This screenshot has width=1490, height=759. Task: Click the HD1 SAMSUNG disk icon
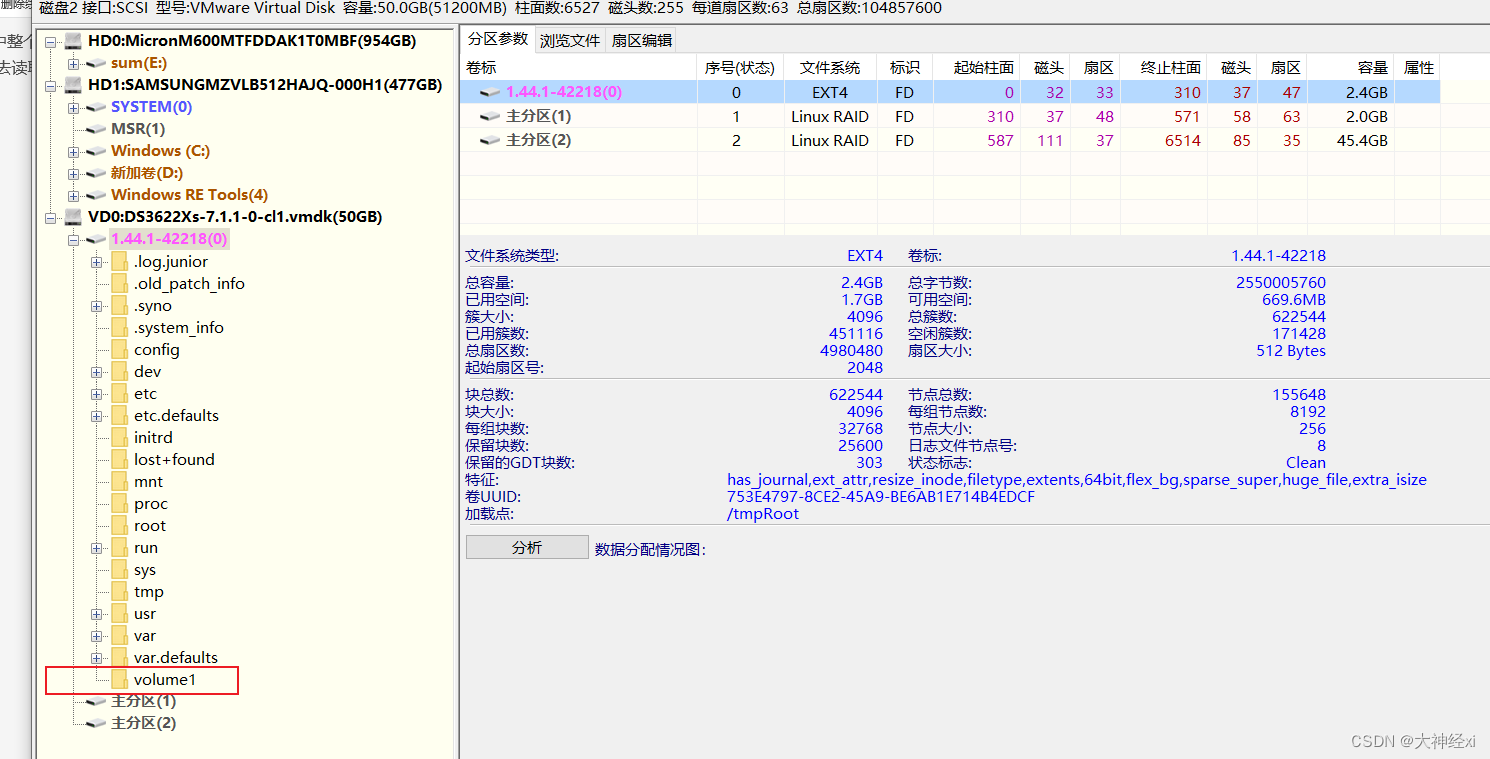(x=73, y=86)
